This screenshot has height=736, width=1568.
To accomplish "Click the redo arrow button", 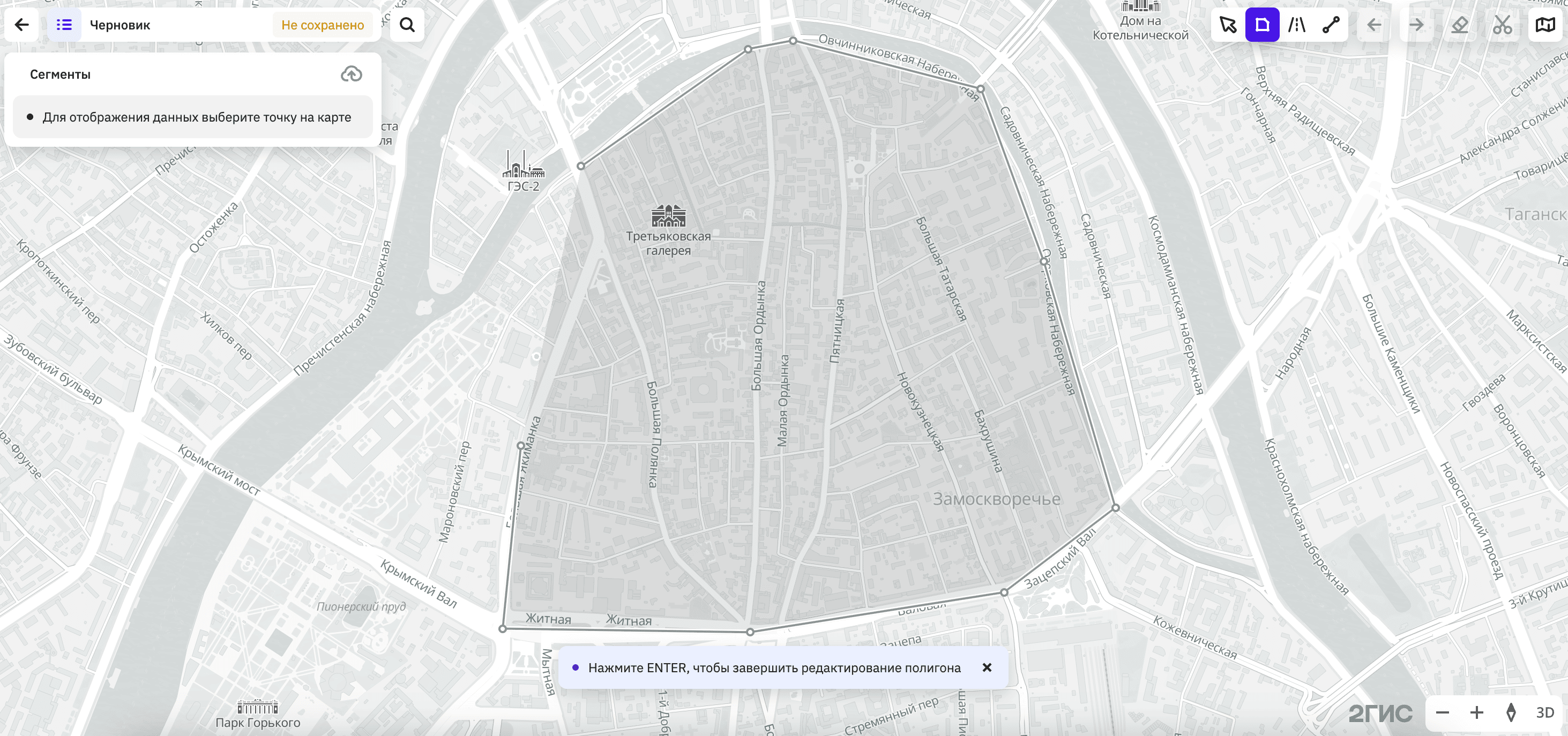I will (x=1416, y=25).
